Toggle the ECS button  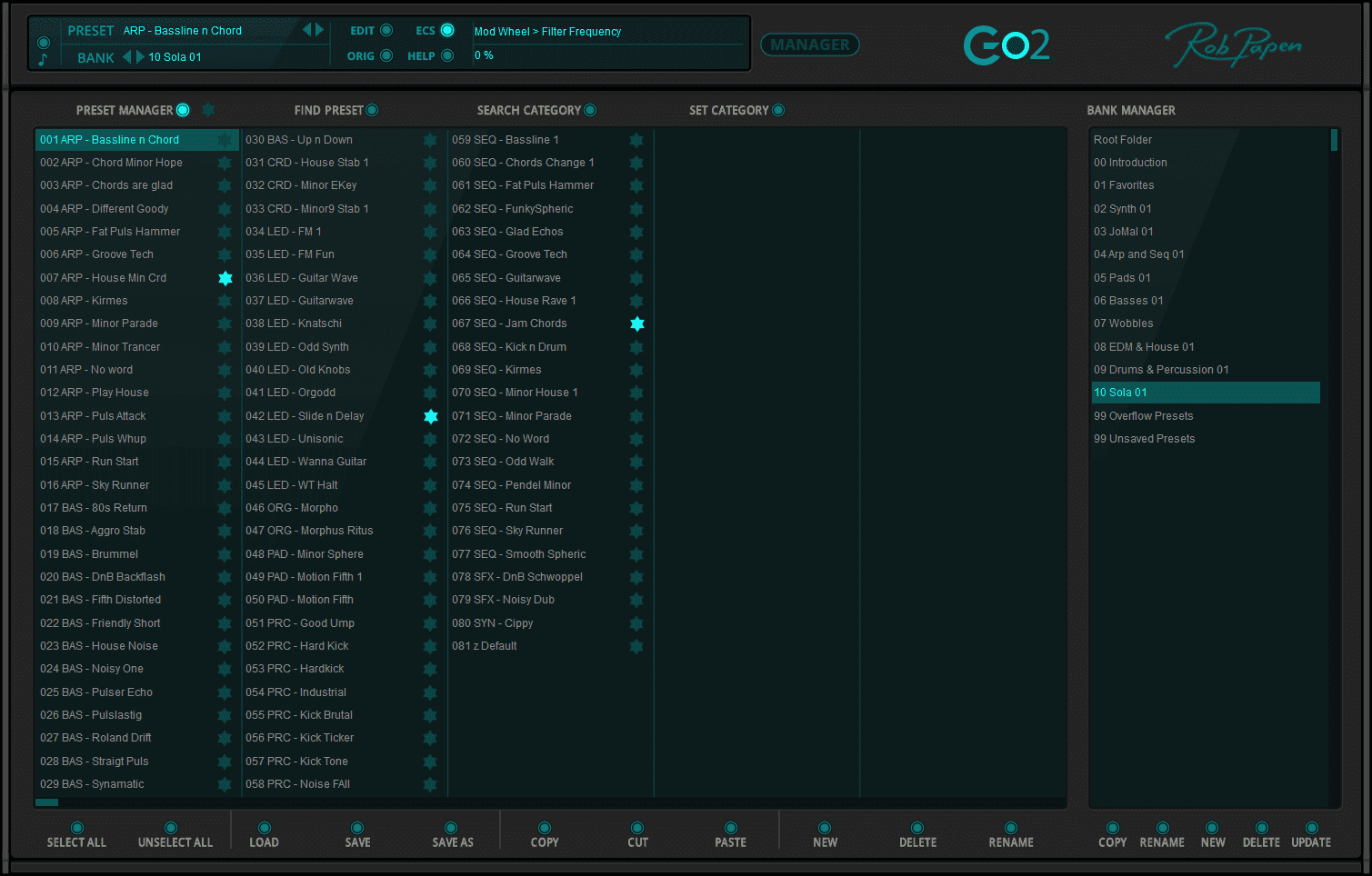coord(447,30)
